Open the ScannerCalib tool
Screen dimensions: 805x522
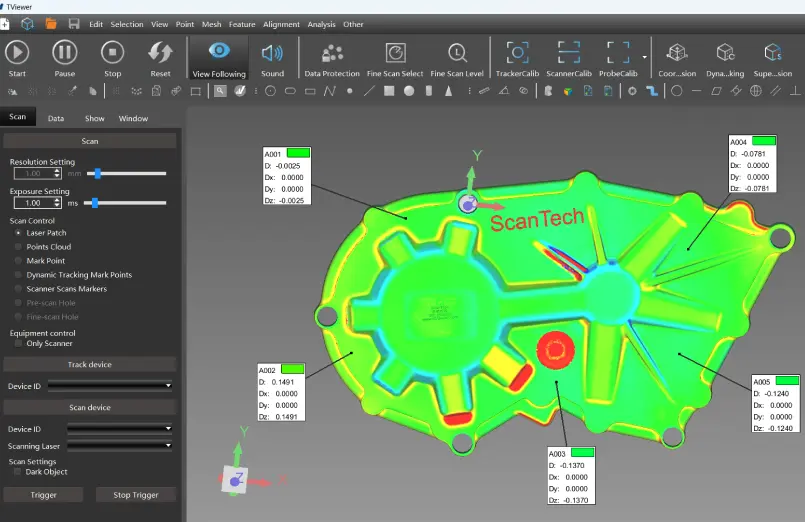568,53
